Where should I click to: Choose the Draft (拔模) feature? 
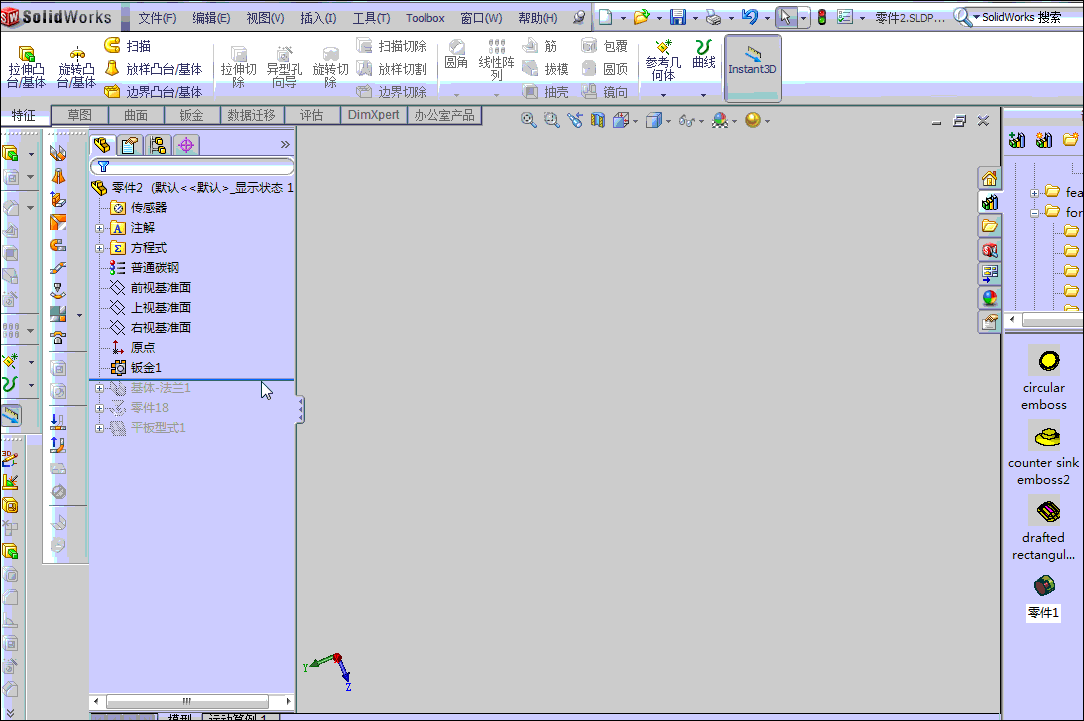pos(545,68)
